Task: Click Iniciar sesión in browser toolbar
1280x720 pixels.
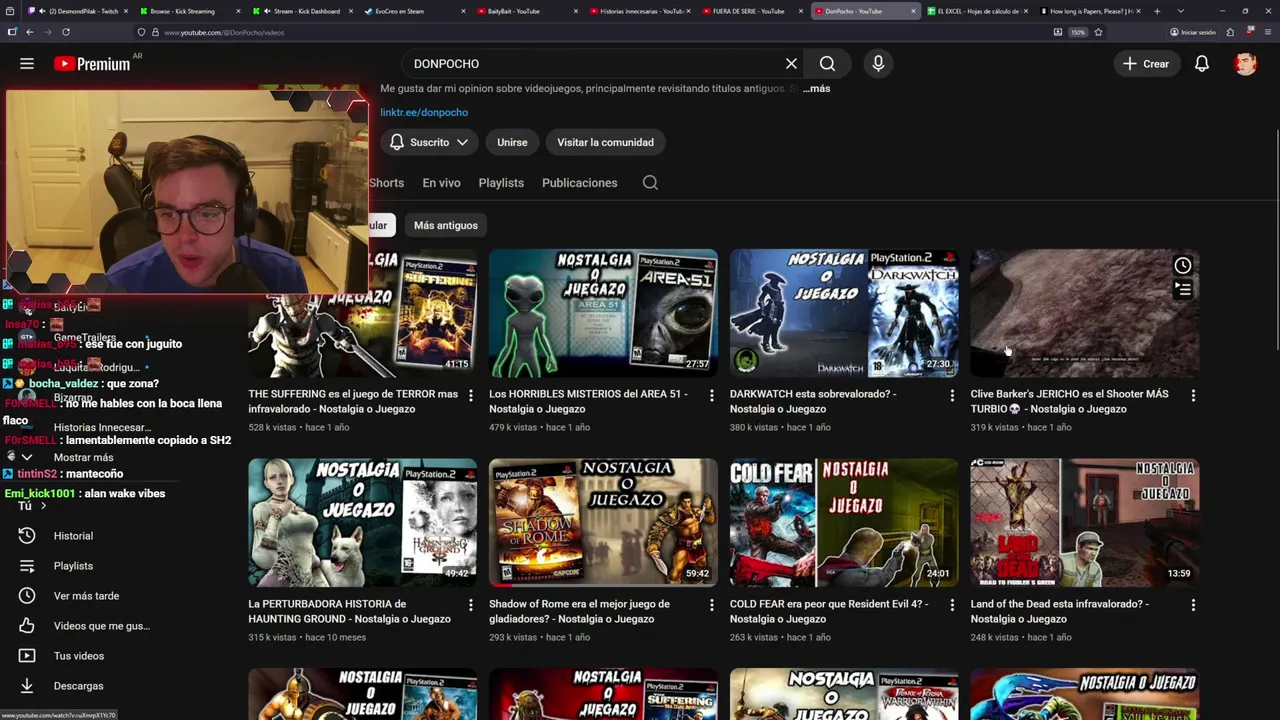Action: [1192, 32]
